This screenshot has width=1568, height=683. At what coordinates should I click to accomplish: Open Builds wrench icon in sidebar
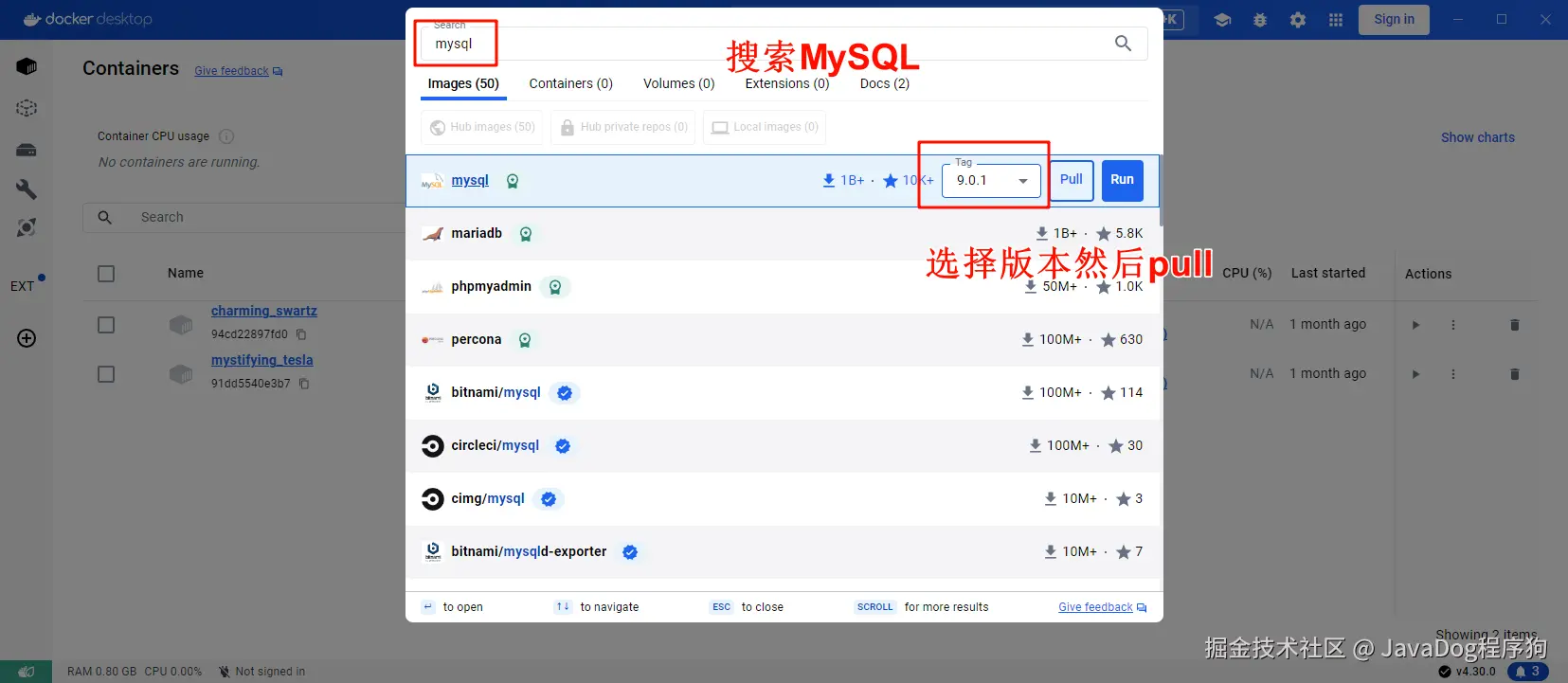click(x=27, y=189)
